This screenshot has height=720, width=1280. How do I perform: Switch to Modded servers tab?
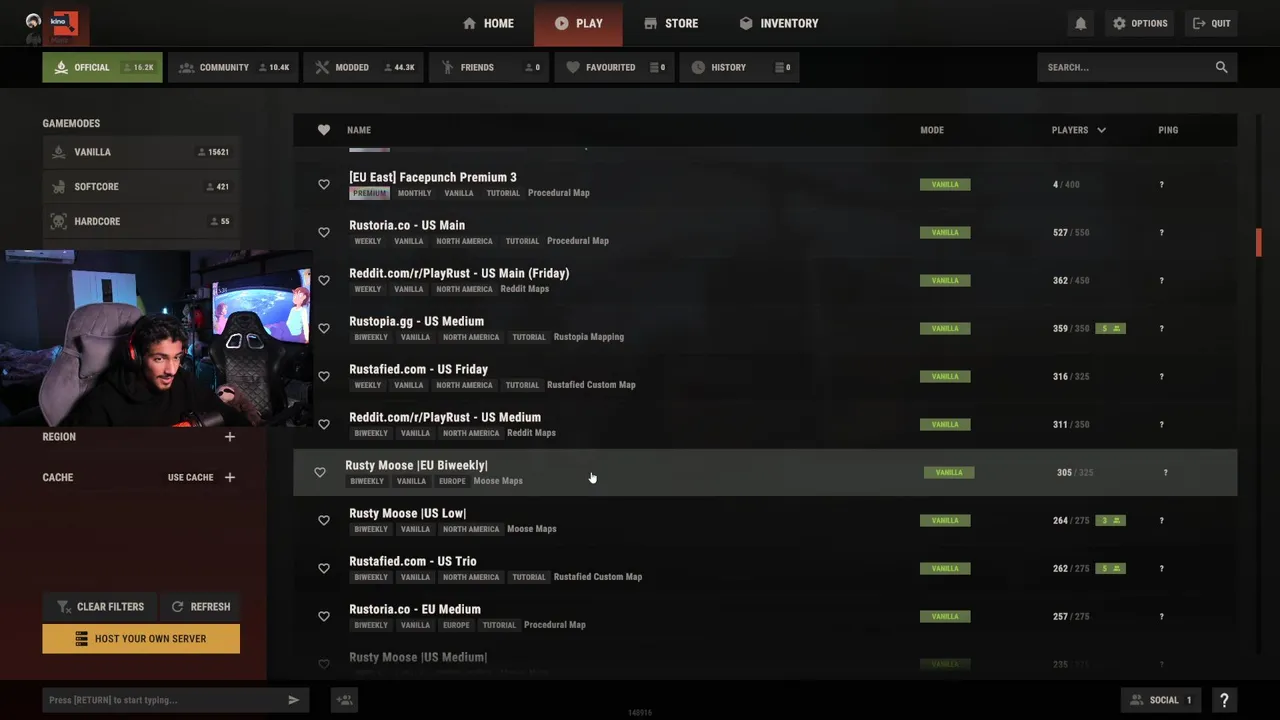363,67
